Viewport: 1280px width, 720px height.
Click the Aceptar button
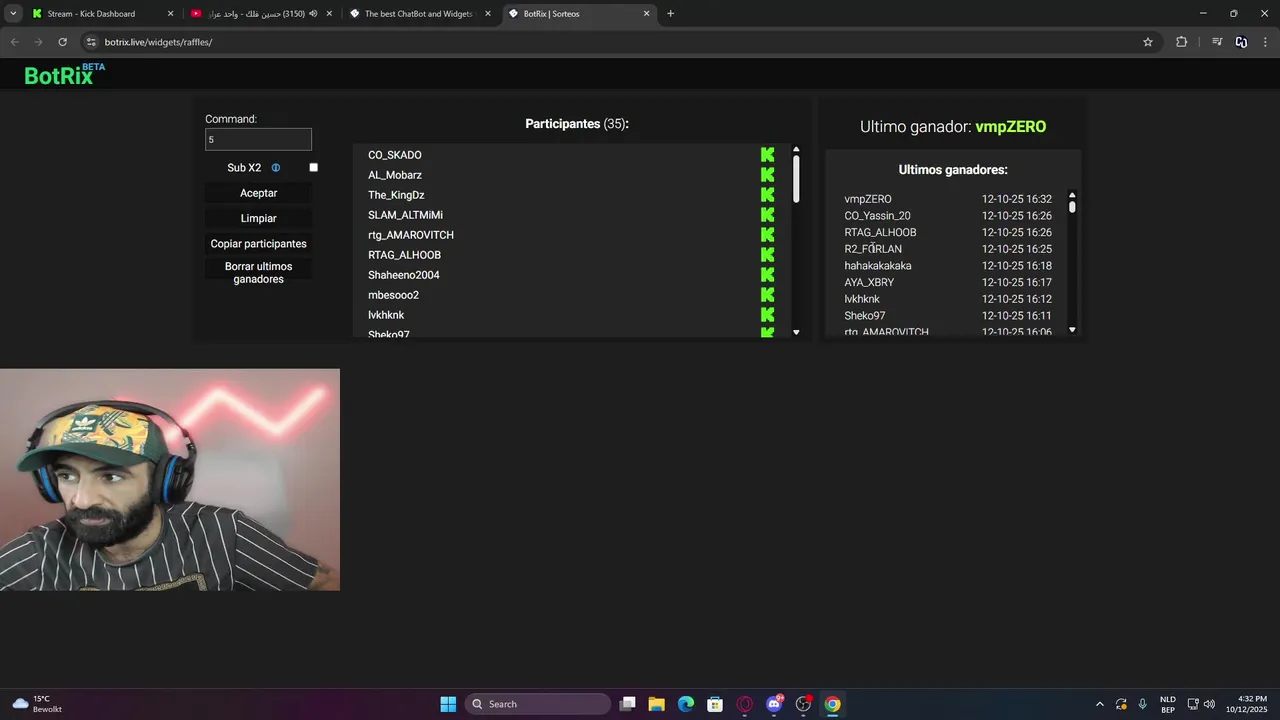tap(258, 193)
